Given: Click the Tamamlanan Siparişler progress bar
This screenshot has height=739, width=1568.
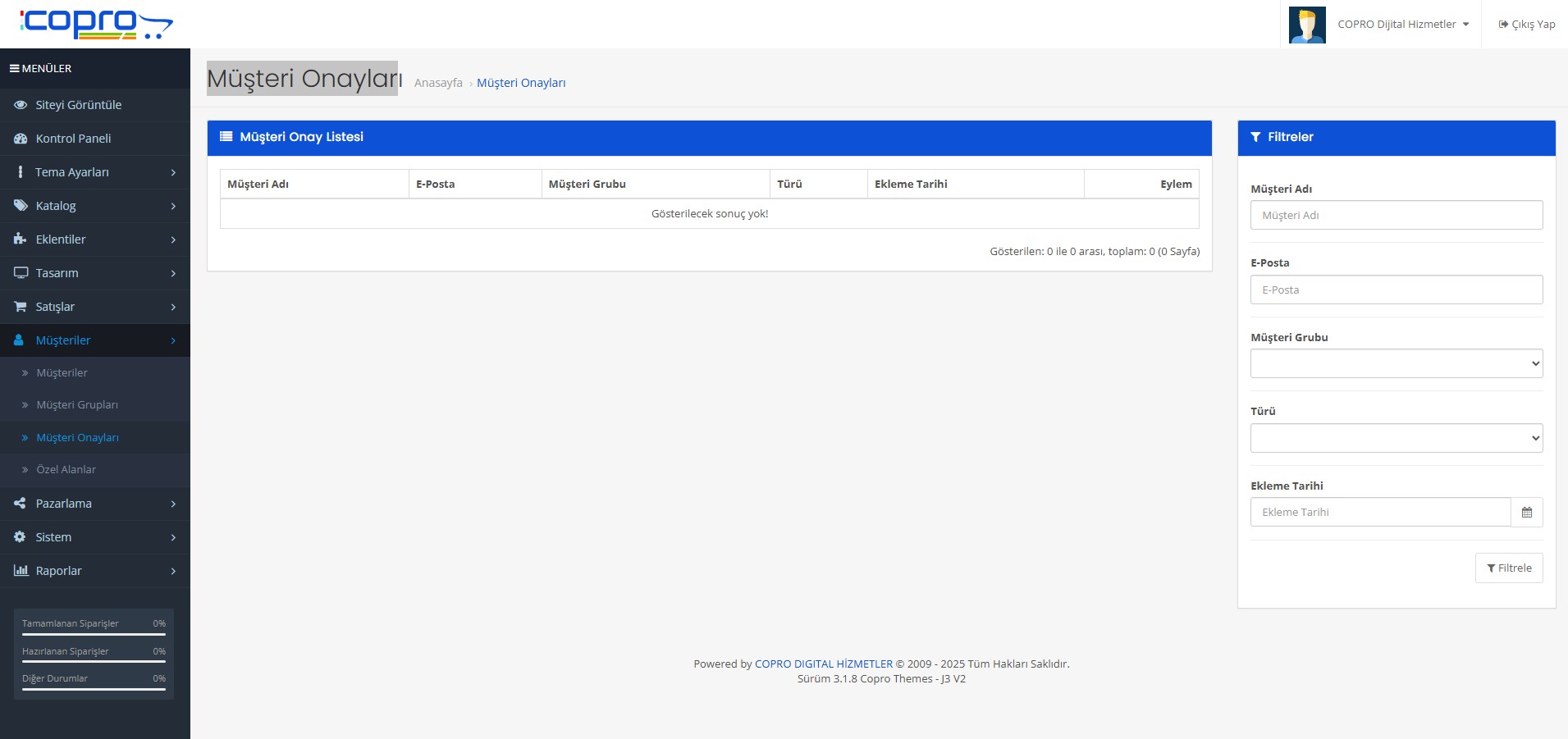Looking at the screenshot, I should [94, 634].
